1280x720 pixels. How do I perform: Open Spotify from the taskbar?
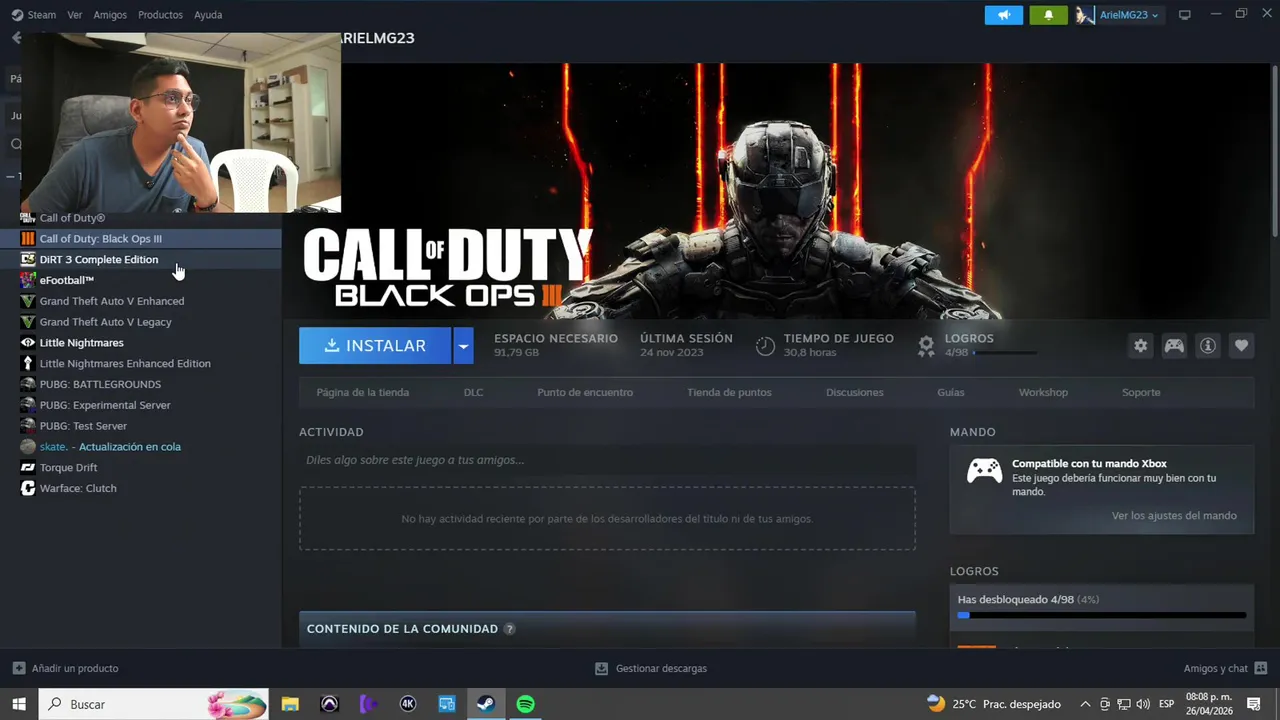click(x=525, y=704)
